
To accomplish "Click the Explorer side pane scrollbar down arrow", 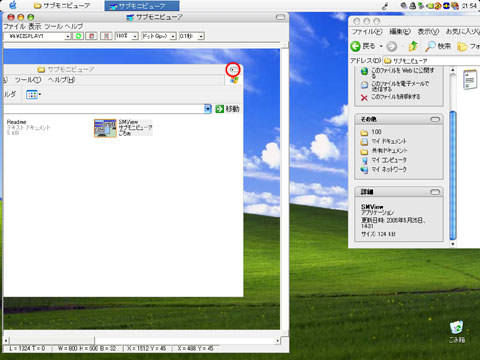I will 453,244.
